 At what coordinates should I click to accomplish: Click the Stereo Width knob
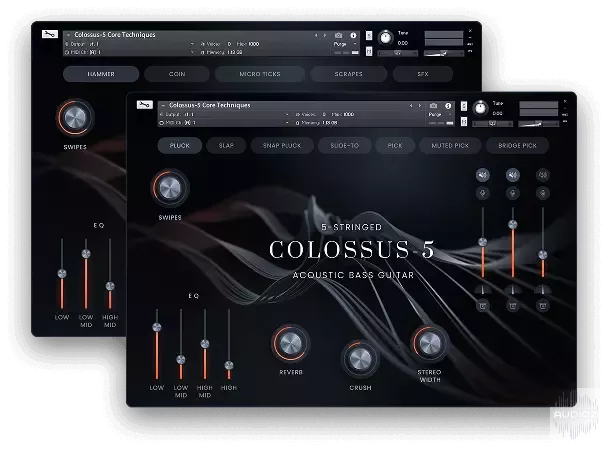click(x=430, y=344)
